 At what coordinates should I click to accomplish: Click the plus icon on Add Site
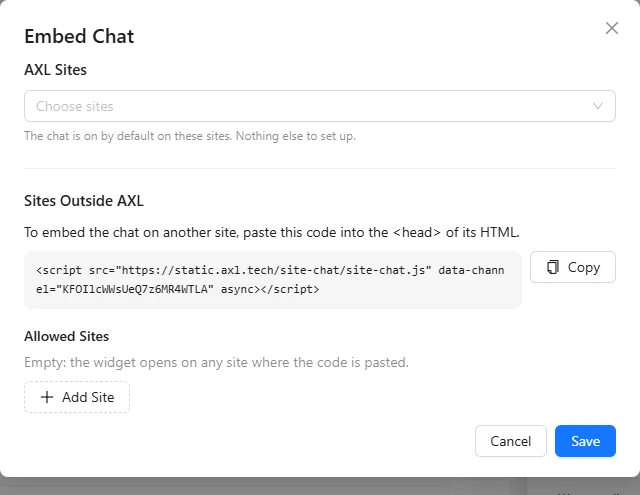(x=47, y=397)
